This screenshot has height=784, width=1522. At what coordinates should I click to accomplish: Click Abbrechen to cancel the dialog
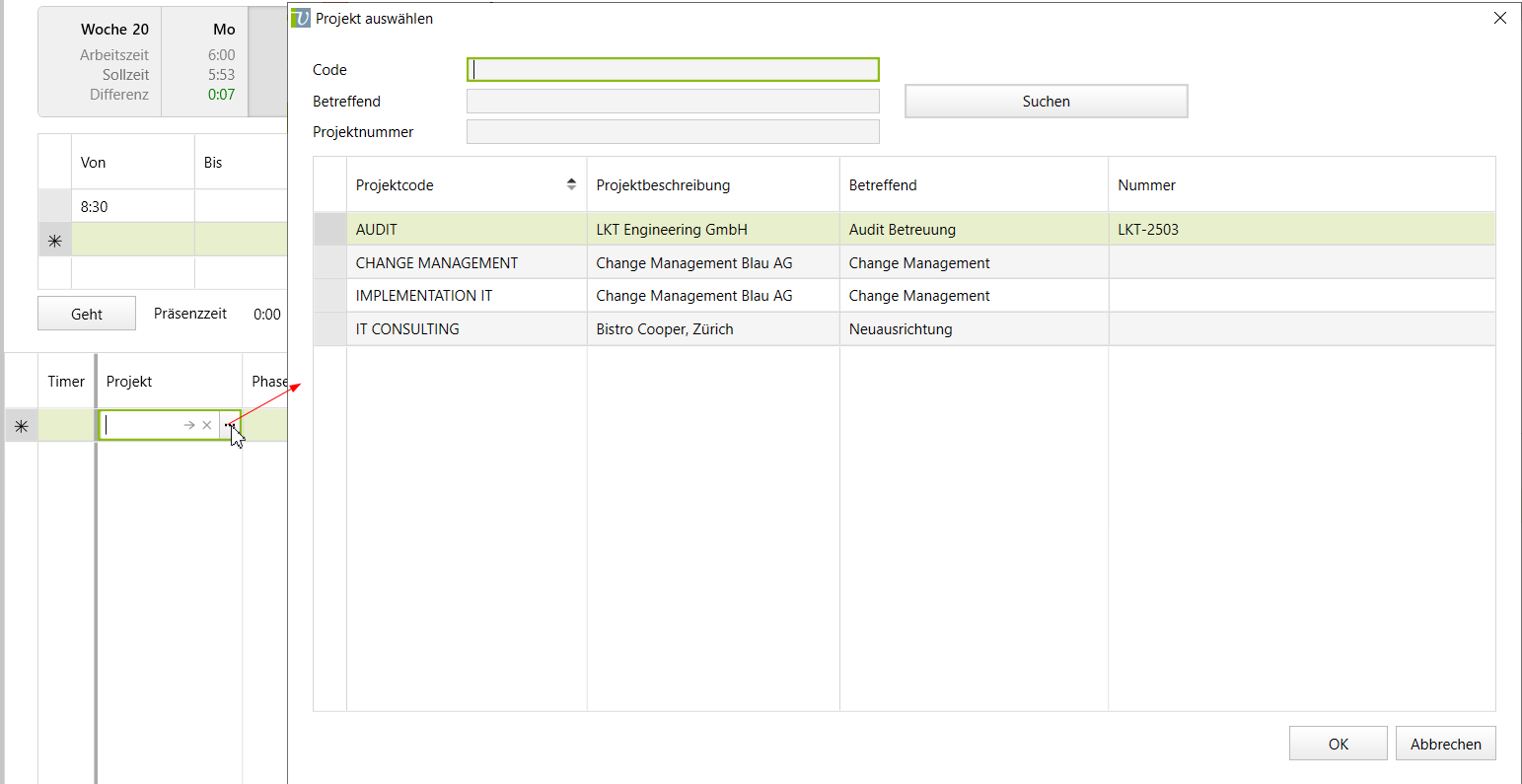pos(1445,744)
